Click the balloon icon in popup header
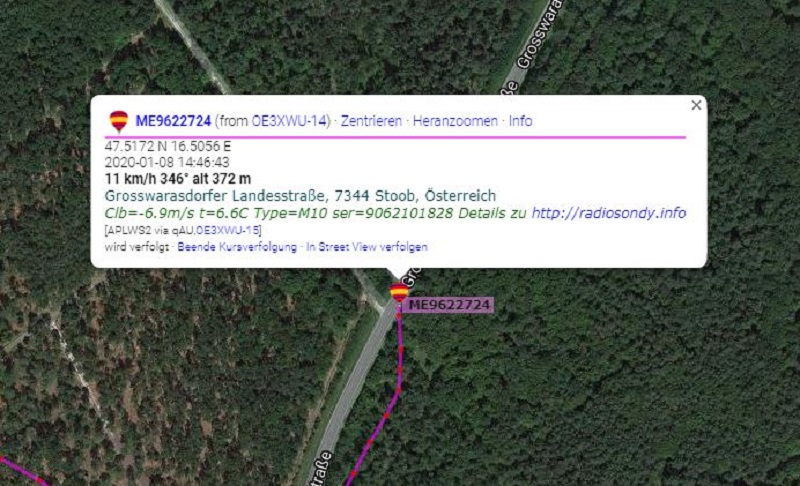 click(119, 121)
